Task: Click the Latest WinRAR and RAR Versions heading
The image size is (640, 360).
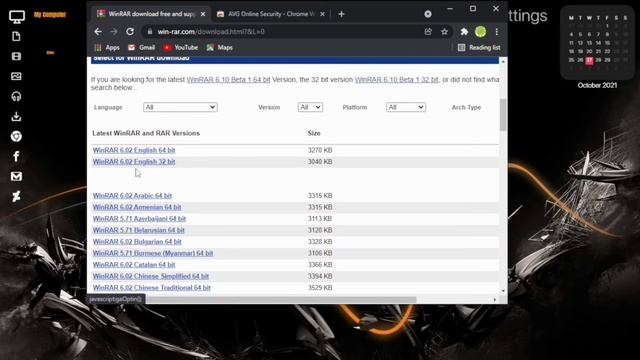Action: 146,133
